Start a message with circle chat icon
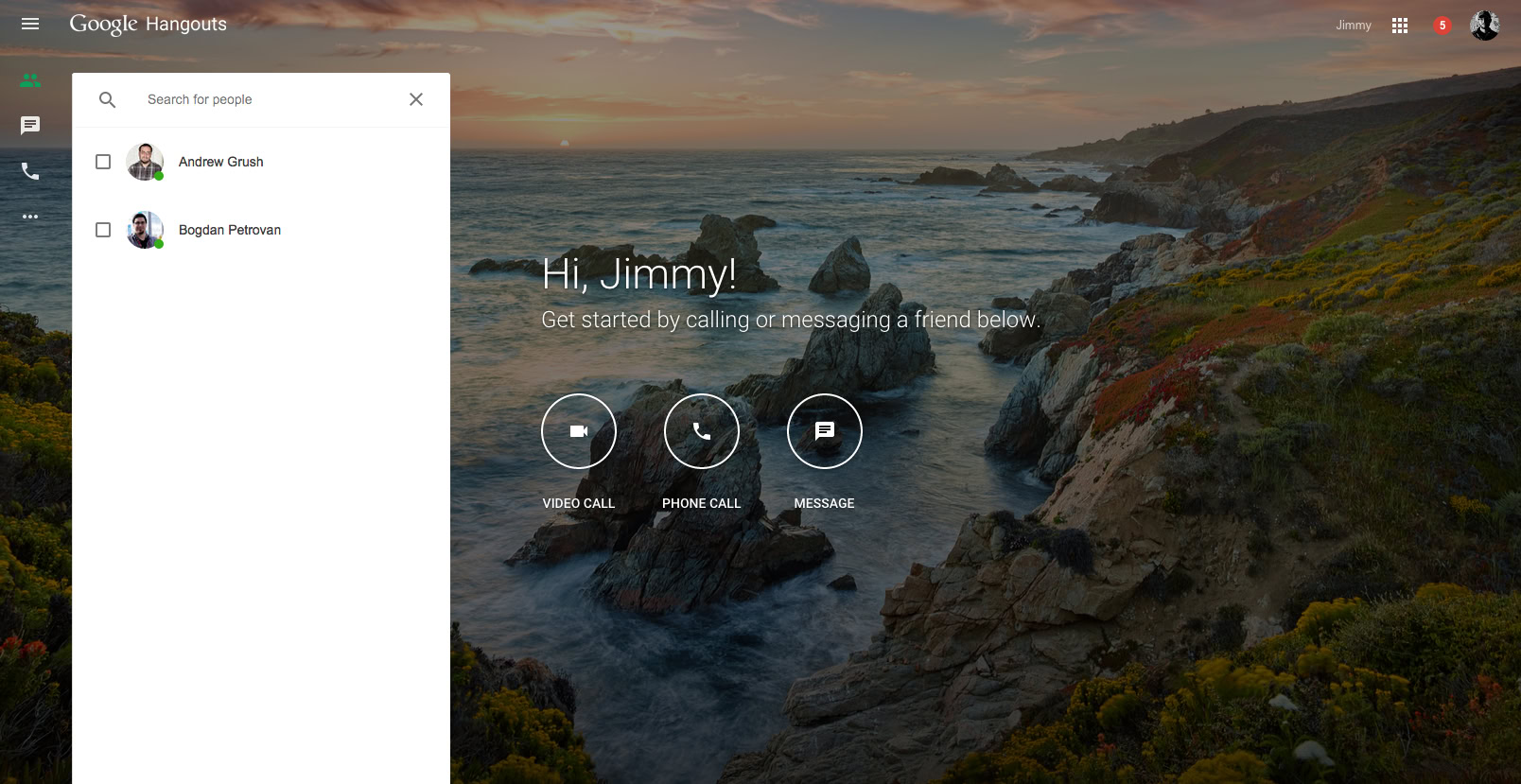 tap(825, 431)
